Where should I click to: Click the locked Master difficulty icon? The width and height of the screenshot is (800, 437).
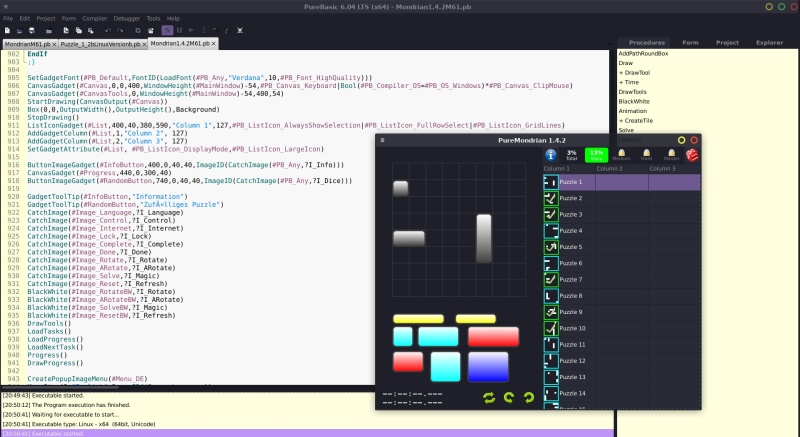[x=671, y=155]
